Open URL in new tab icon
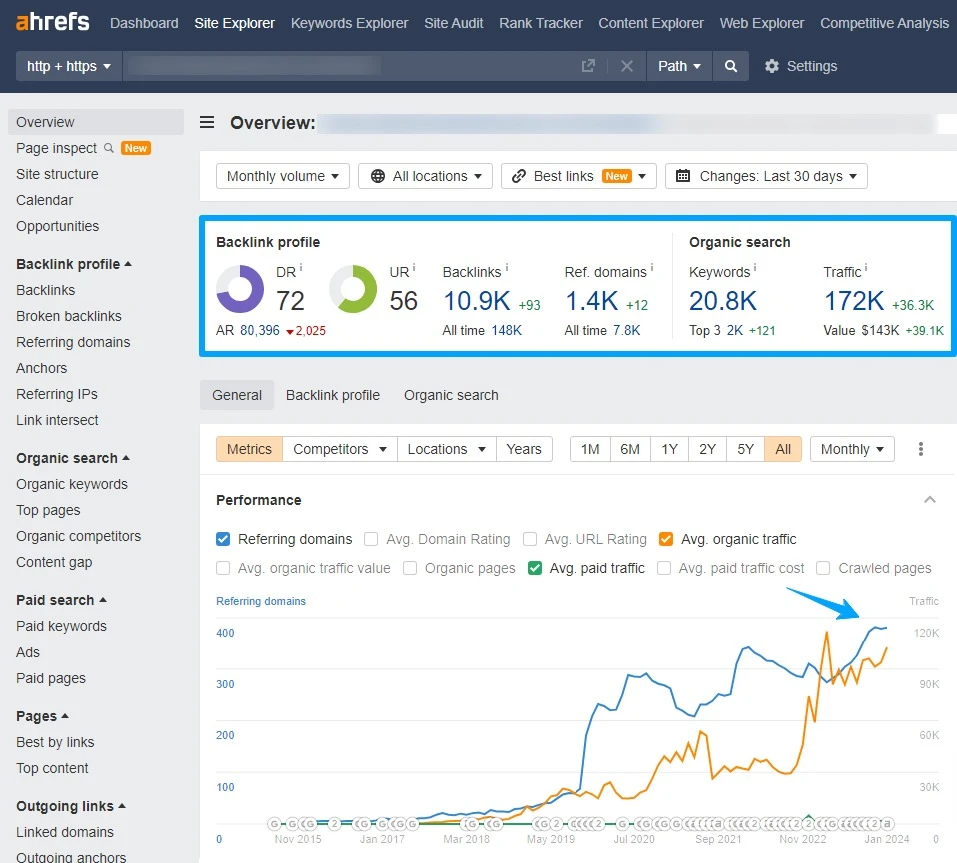 pyautogui.click(x=588, y=66)
